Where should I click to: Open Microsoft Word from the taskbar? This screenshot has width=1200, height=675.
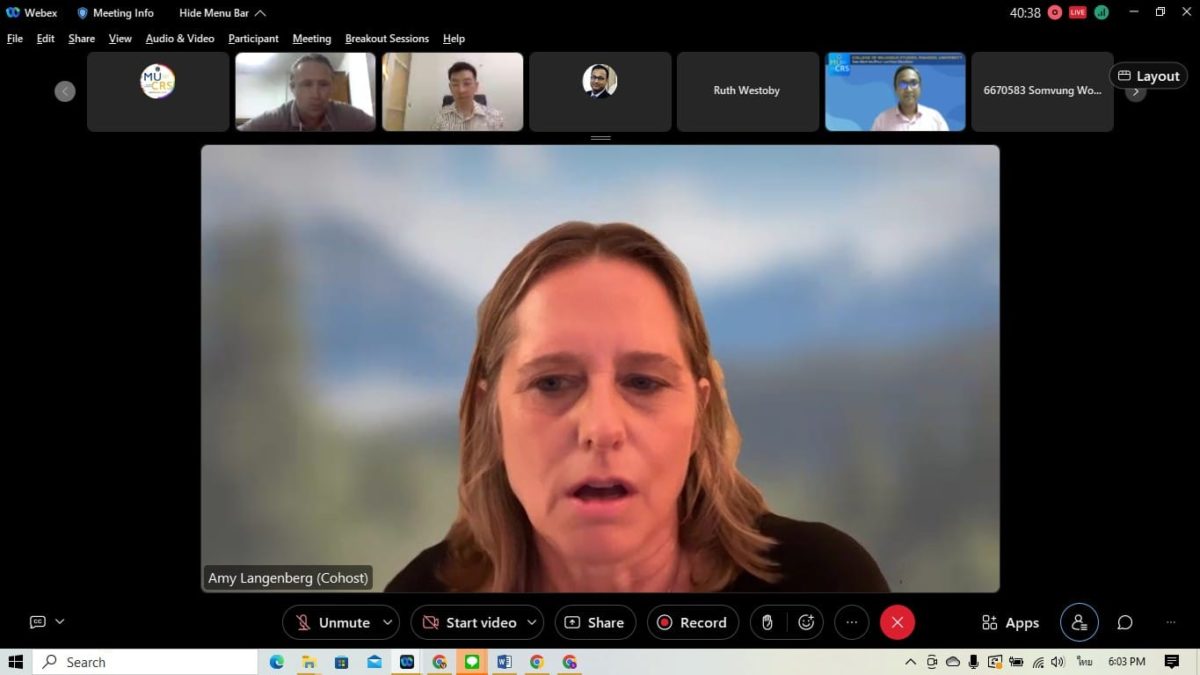pos(504,662)
